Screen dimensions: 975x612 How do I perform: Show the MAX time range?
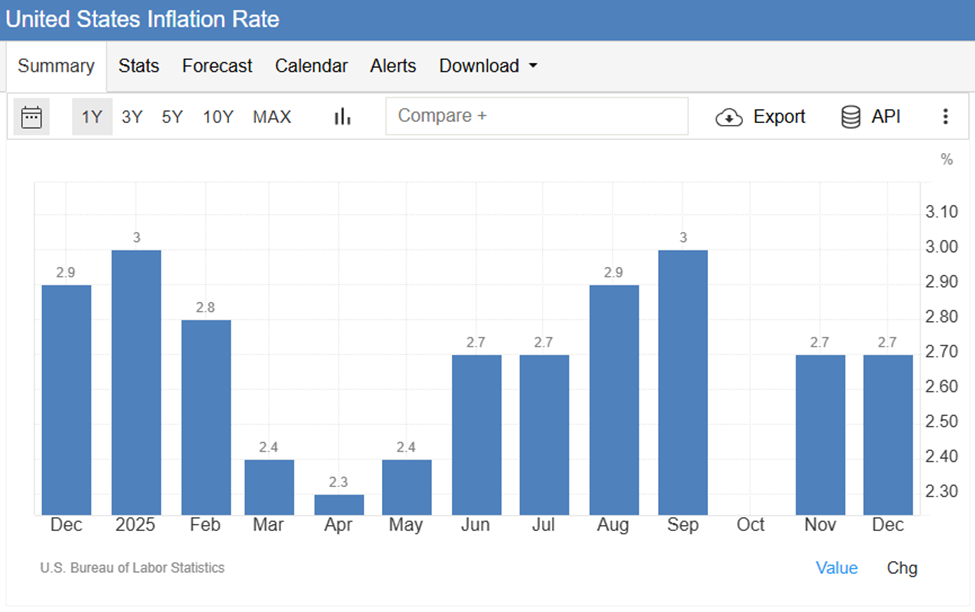click(272, 117)
